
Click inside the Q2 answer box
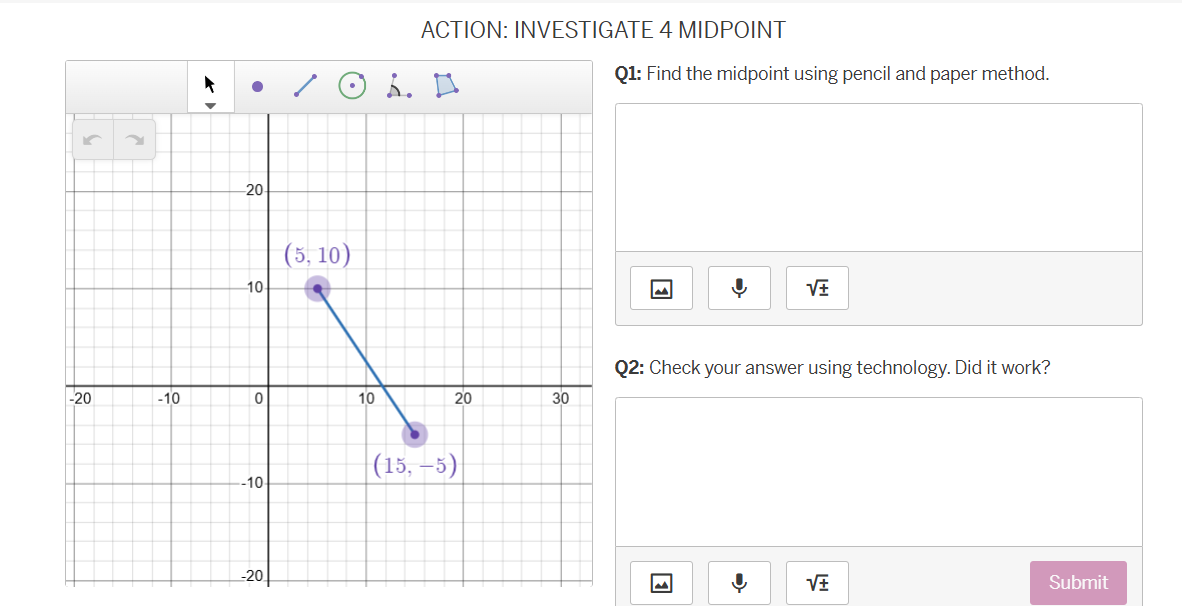click(878, 468)
